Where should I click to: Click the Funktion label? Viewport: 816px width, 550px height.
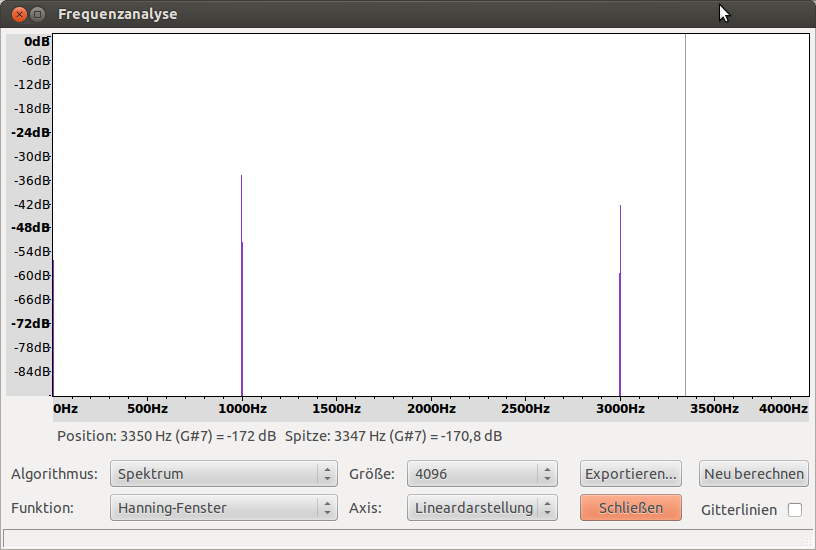pos(43,508)
